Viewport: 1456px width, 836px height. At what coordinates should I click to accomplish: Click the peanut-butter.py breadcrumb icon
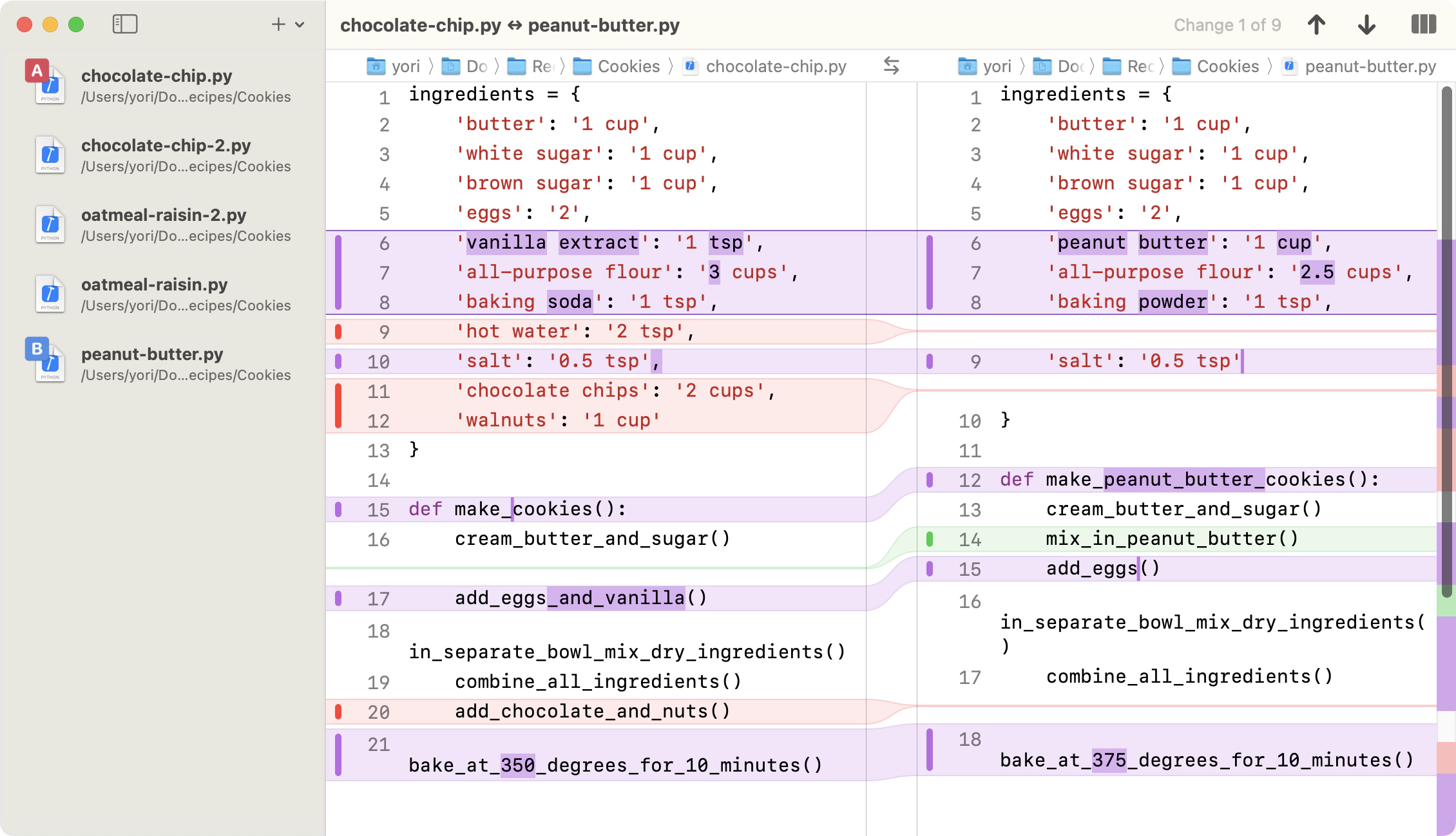(x=1291, y=66)
